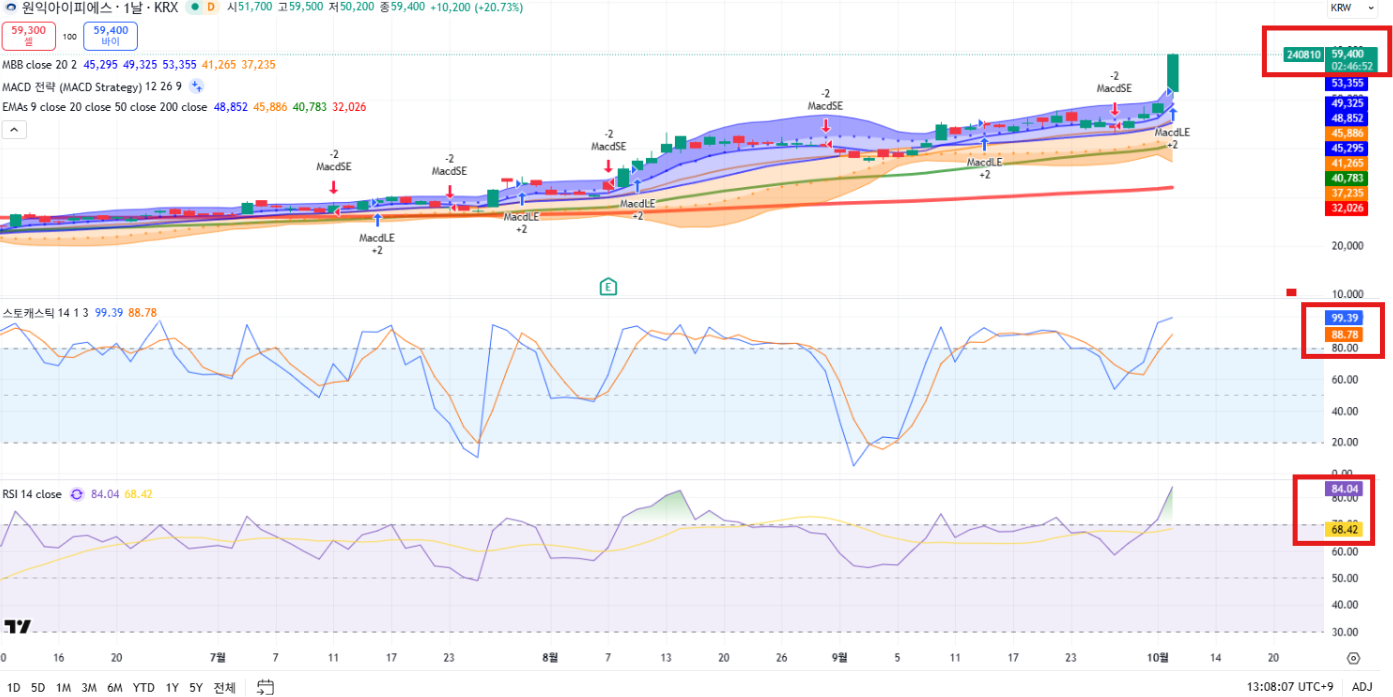Switch time range to 5D
The width and height of the screenshot is (1393, 697).
[x=38, y=687]
